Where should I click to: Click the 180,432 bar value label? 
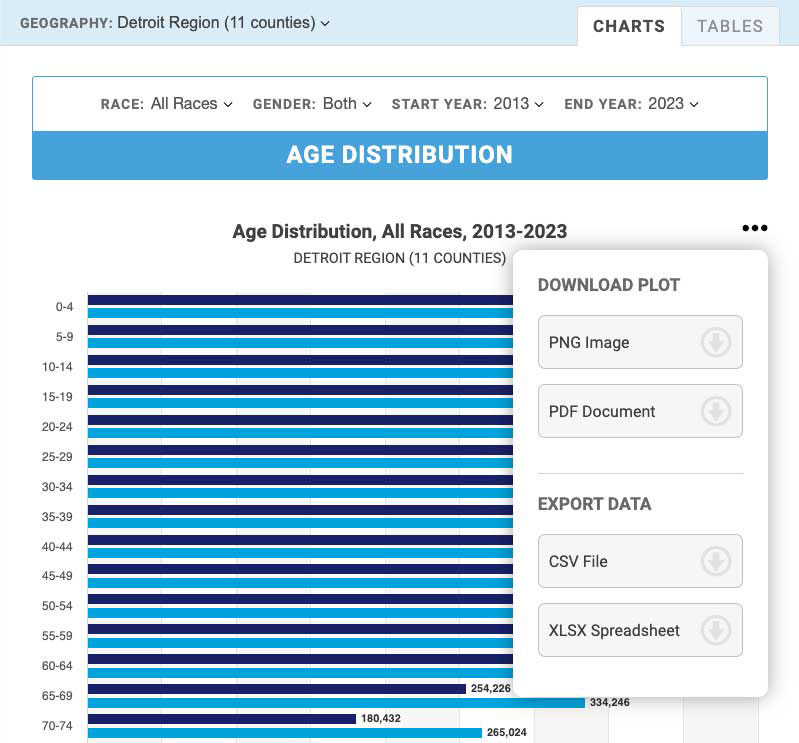coord(381,719)
